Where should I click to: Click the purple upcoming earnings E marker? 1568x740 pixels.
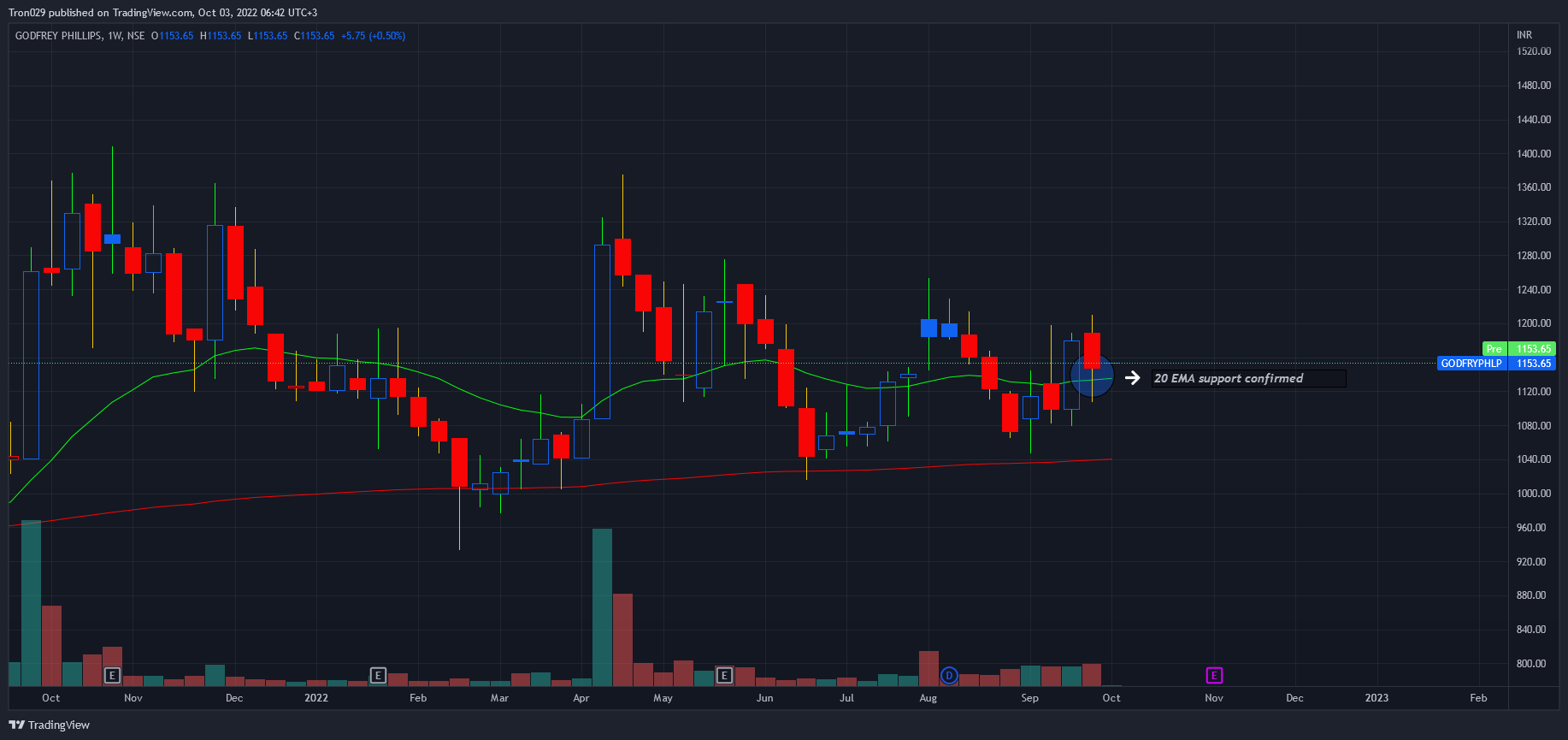1214,676
